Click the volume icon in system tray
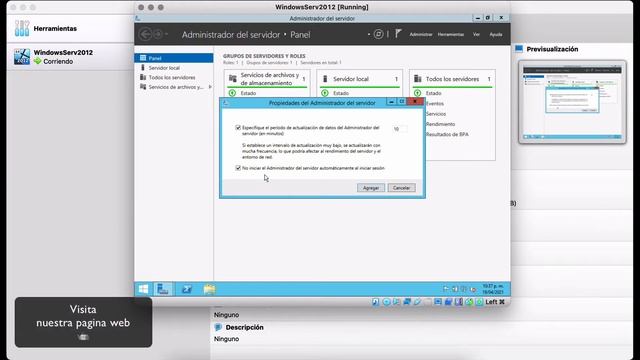The image size is (640, 360). pos(473,289)
